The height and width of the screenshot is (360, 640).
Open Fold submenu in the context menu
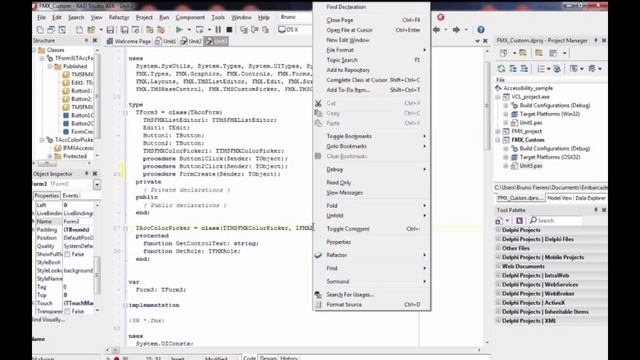point(371,206)
